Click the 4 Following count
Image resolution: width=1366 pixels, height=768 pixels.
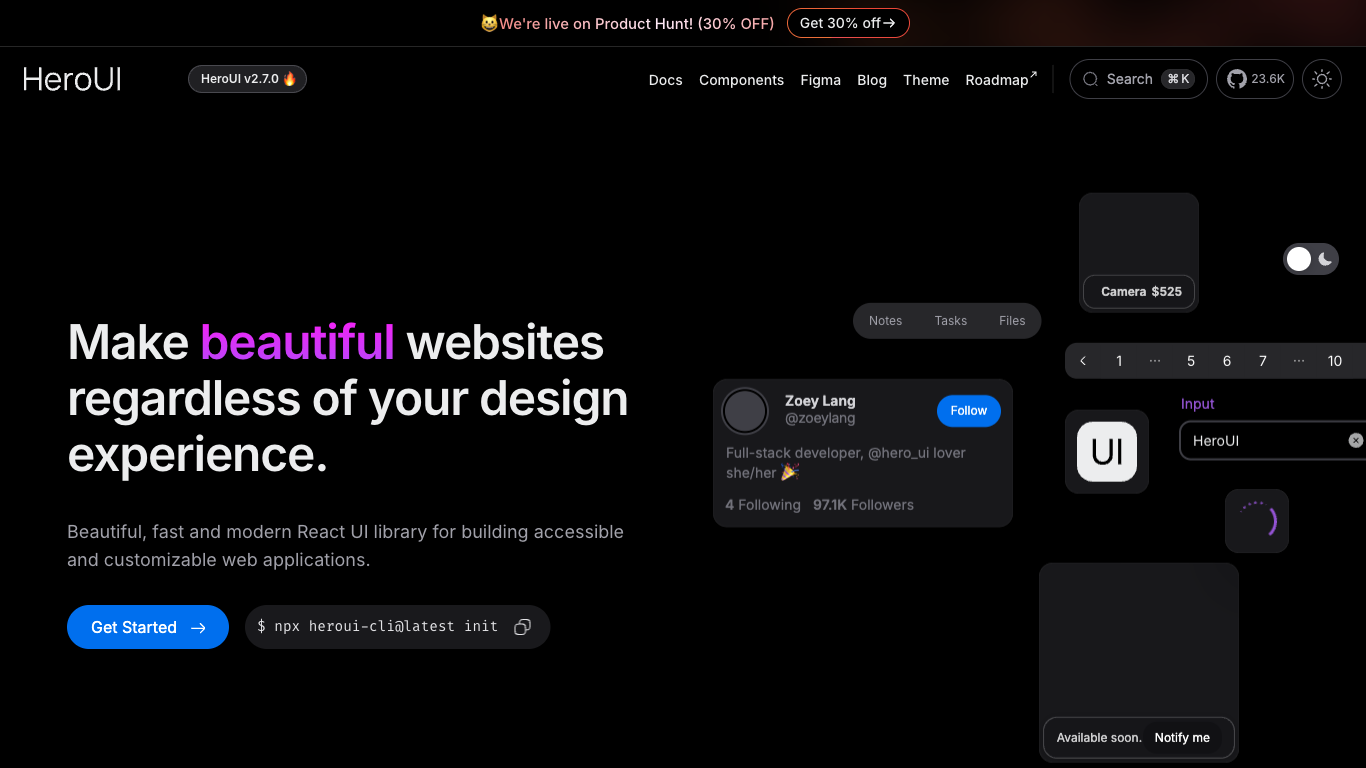(x=763, y=505)
